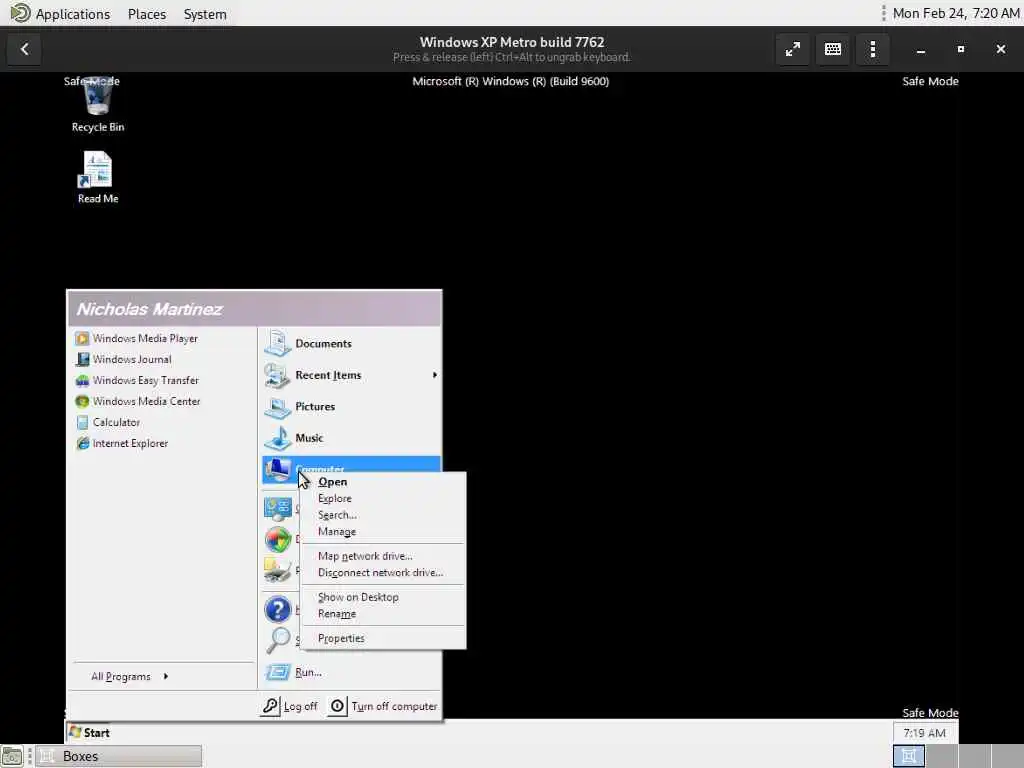The height and width of the screenshot is (768, 1024).
Task: Click the Calculator icon in Start menu
Action: click(x=82, y=423)
